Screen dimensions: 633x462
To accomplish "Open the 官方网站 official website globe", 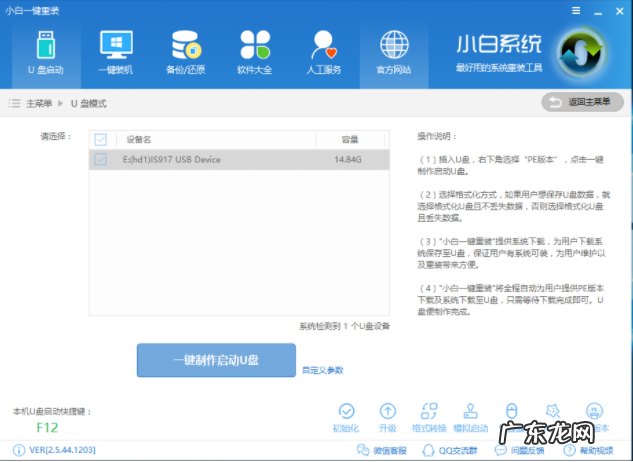I will 394,54.
